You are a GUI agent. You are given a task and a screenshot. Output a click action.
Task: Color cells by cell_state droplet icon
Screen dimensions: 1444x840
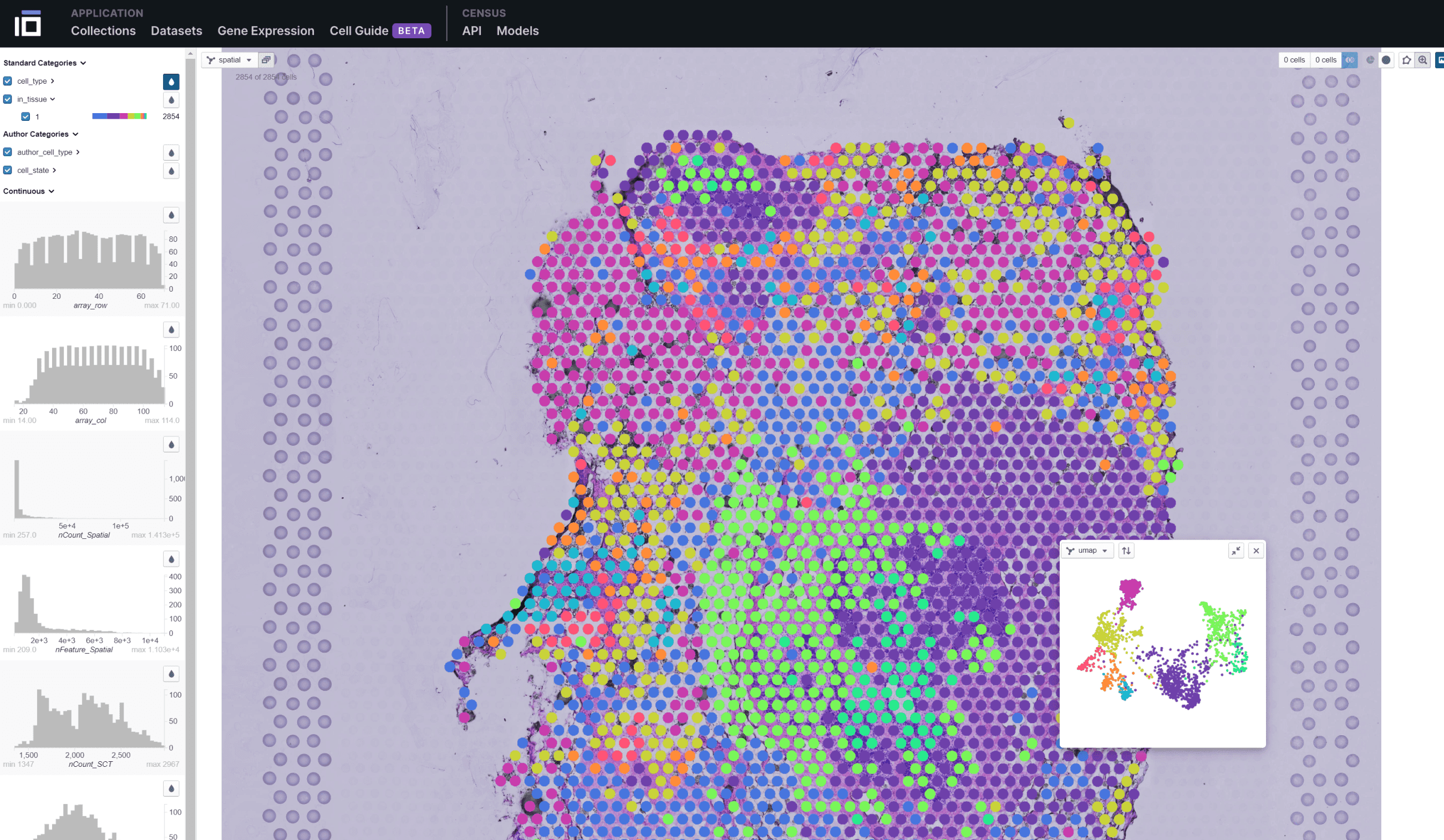click(171, 171)
